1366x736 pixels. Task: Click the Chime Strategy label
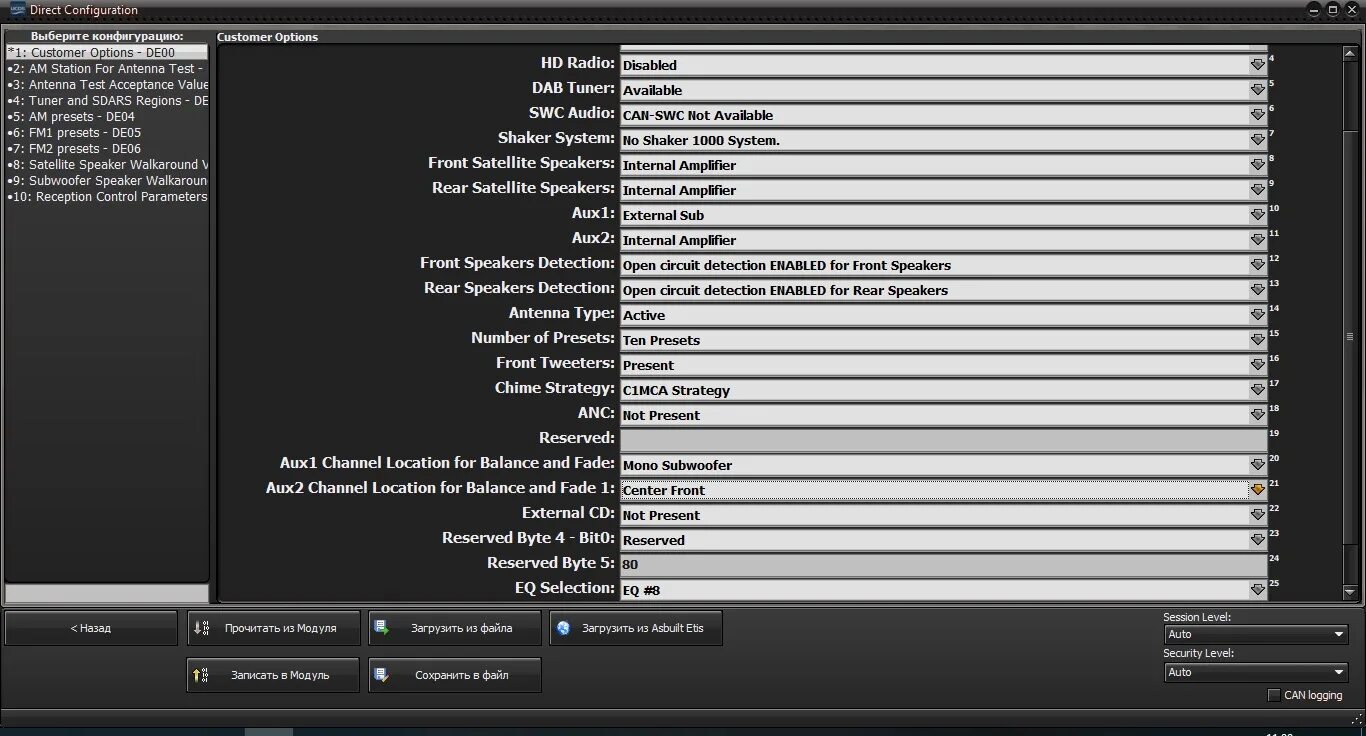tap(555, 388)
